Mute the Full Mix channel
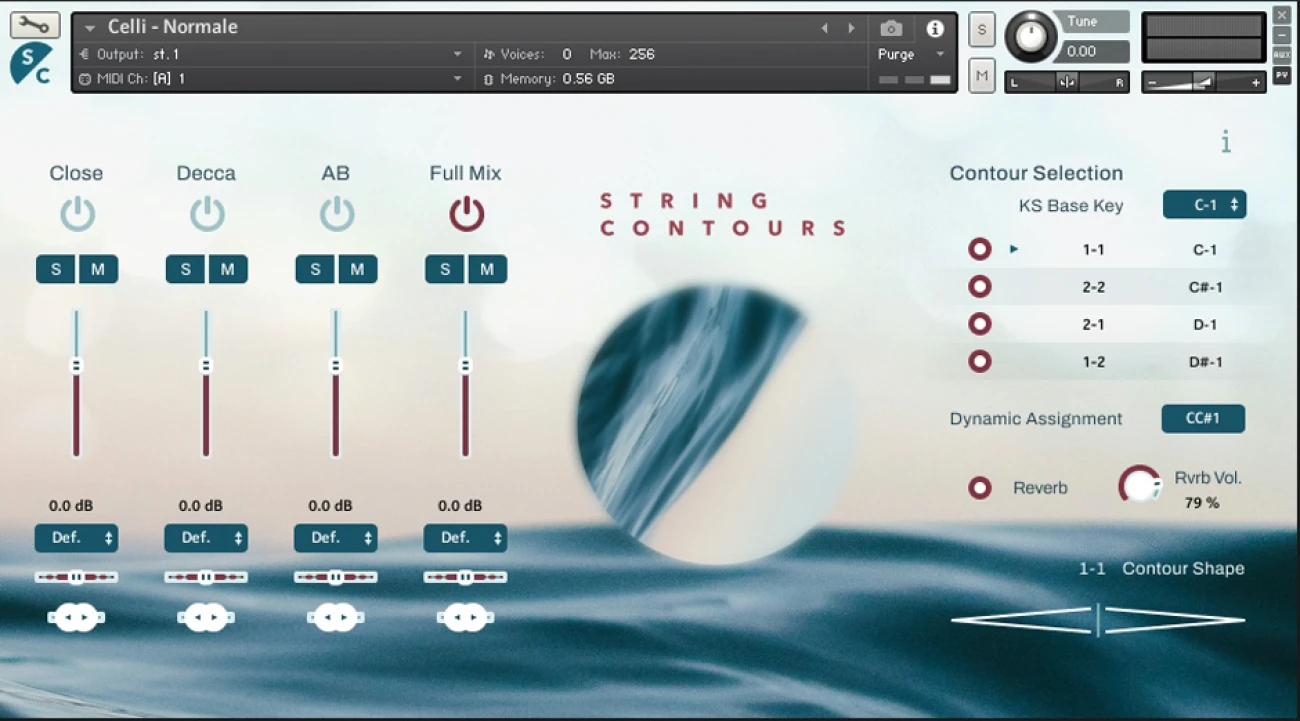The image size is (1300, 721). coord(487,269)
